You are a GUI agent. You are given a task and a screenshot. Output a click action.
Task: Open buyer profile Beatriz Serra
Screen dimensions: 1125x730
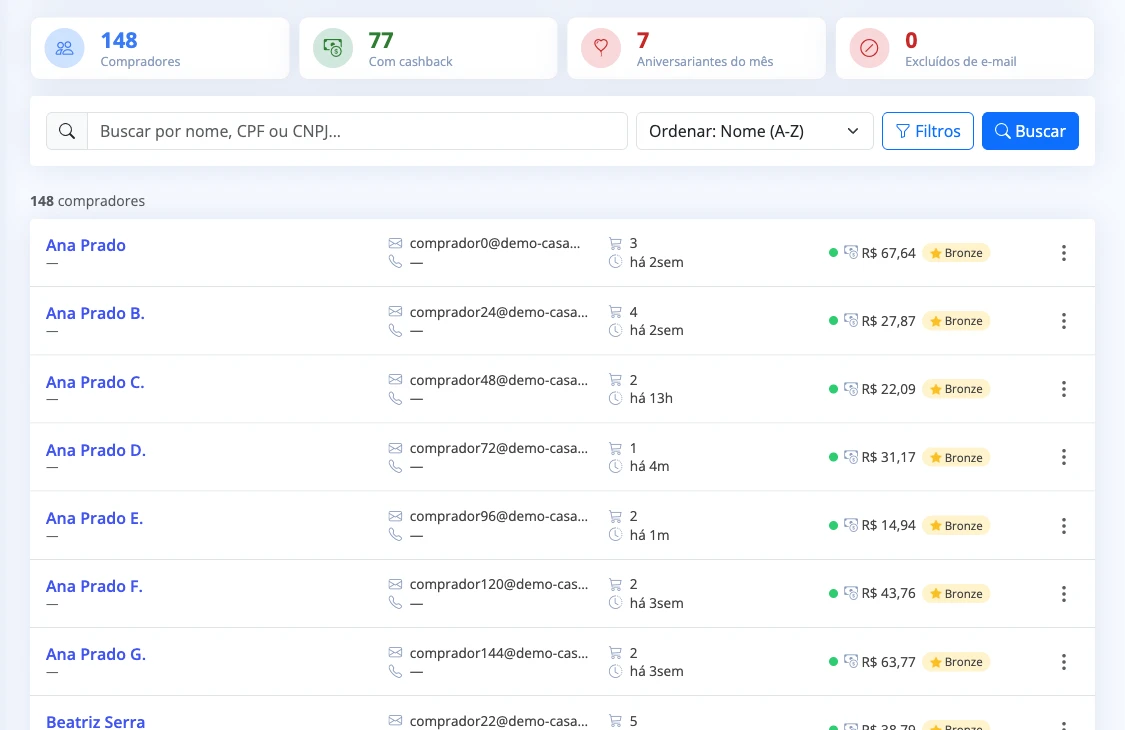[95, 721]
